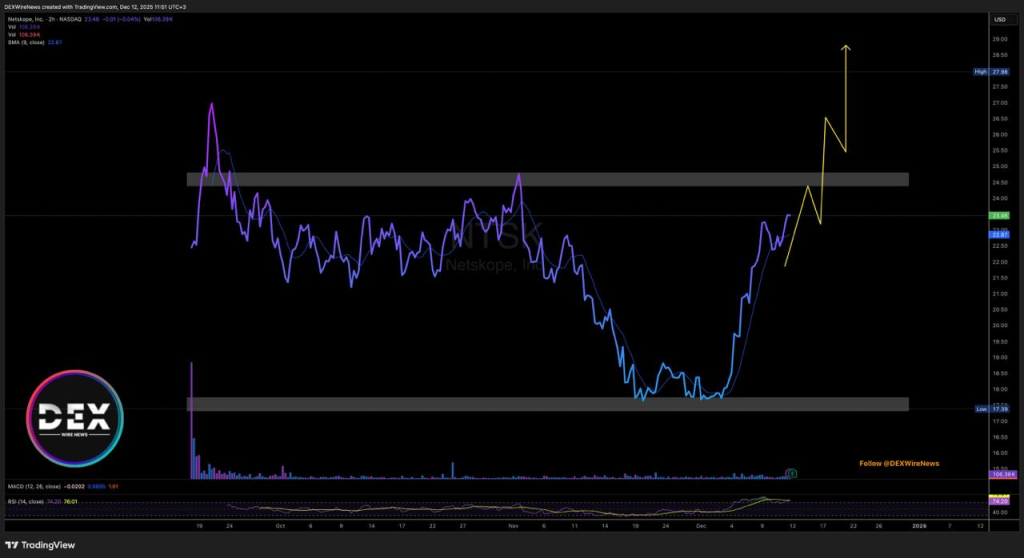Click the 29.00 price axis label
Viewport: 1024px width, 558px height.
tap(1000, 39)
